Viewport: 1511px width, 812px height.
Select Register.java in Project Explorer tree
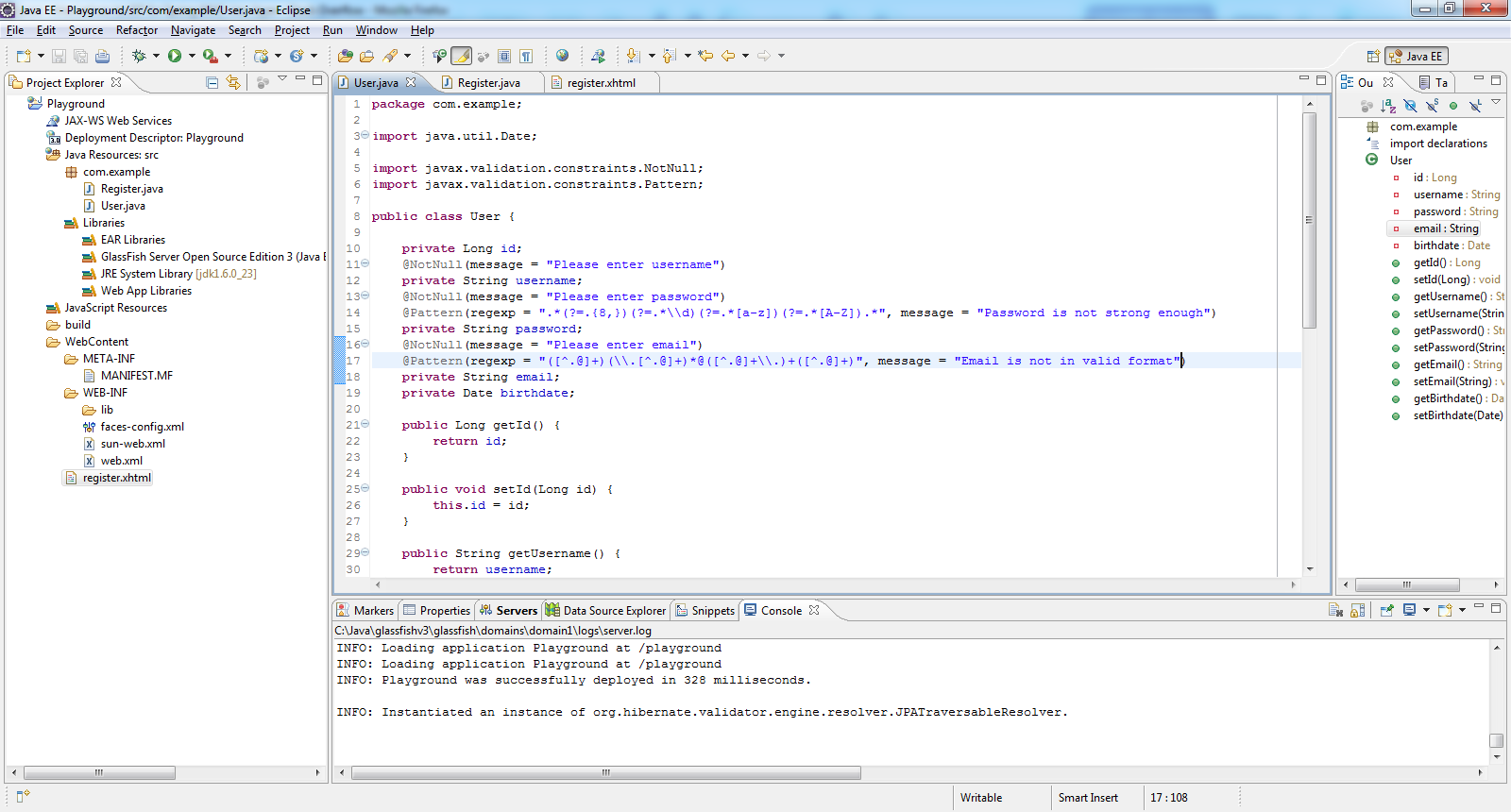coord(131,189)
